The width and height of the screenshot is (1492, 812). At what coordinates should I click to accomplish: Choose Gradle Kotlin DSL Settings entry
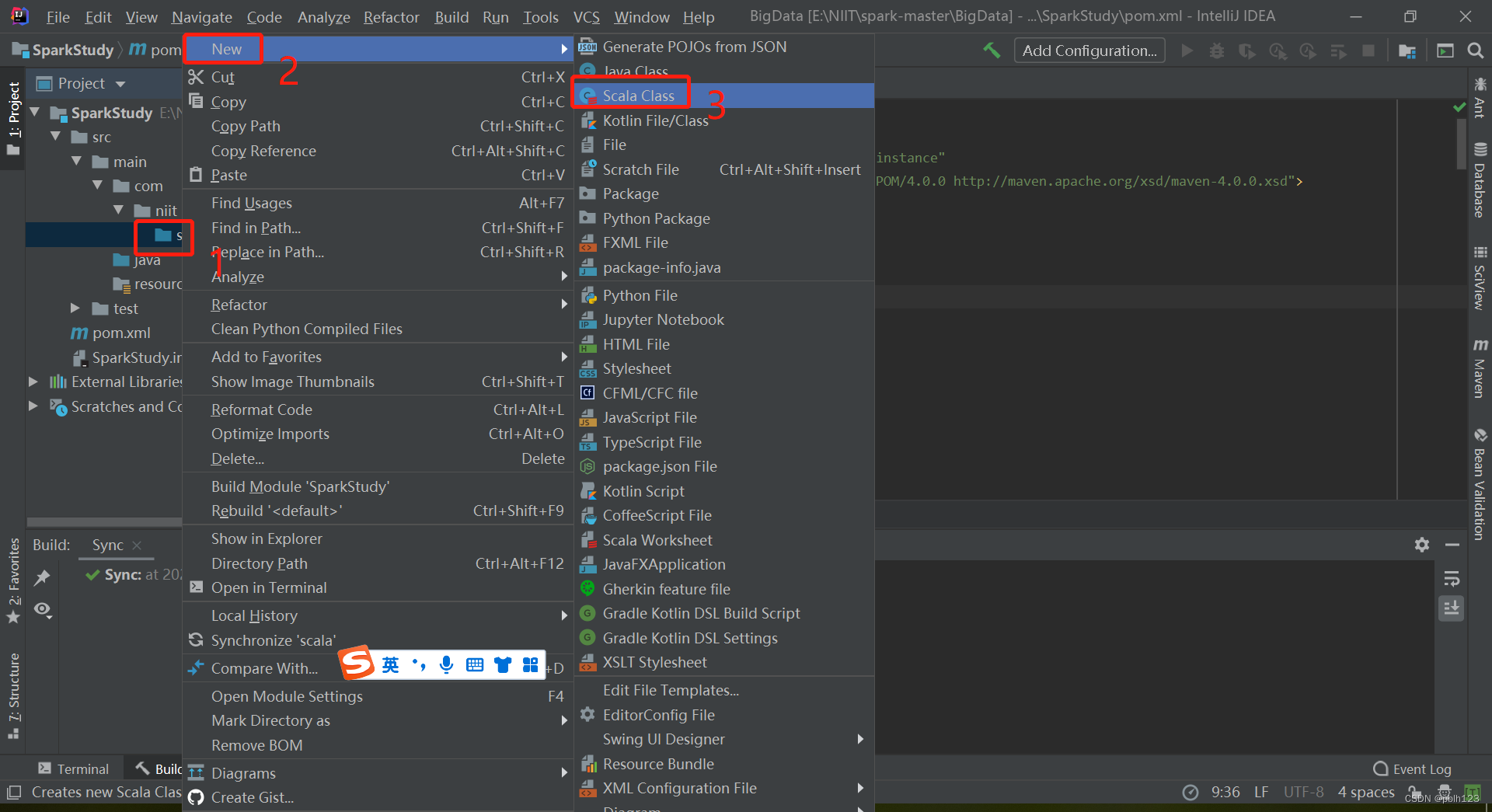[x=724, y=638]
